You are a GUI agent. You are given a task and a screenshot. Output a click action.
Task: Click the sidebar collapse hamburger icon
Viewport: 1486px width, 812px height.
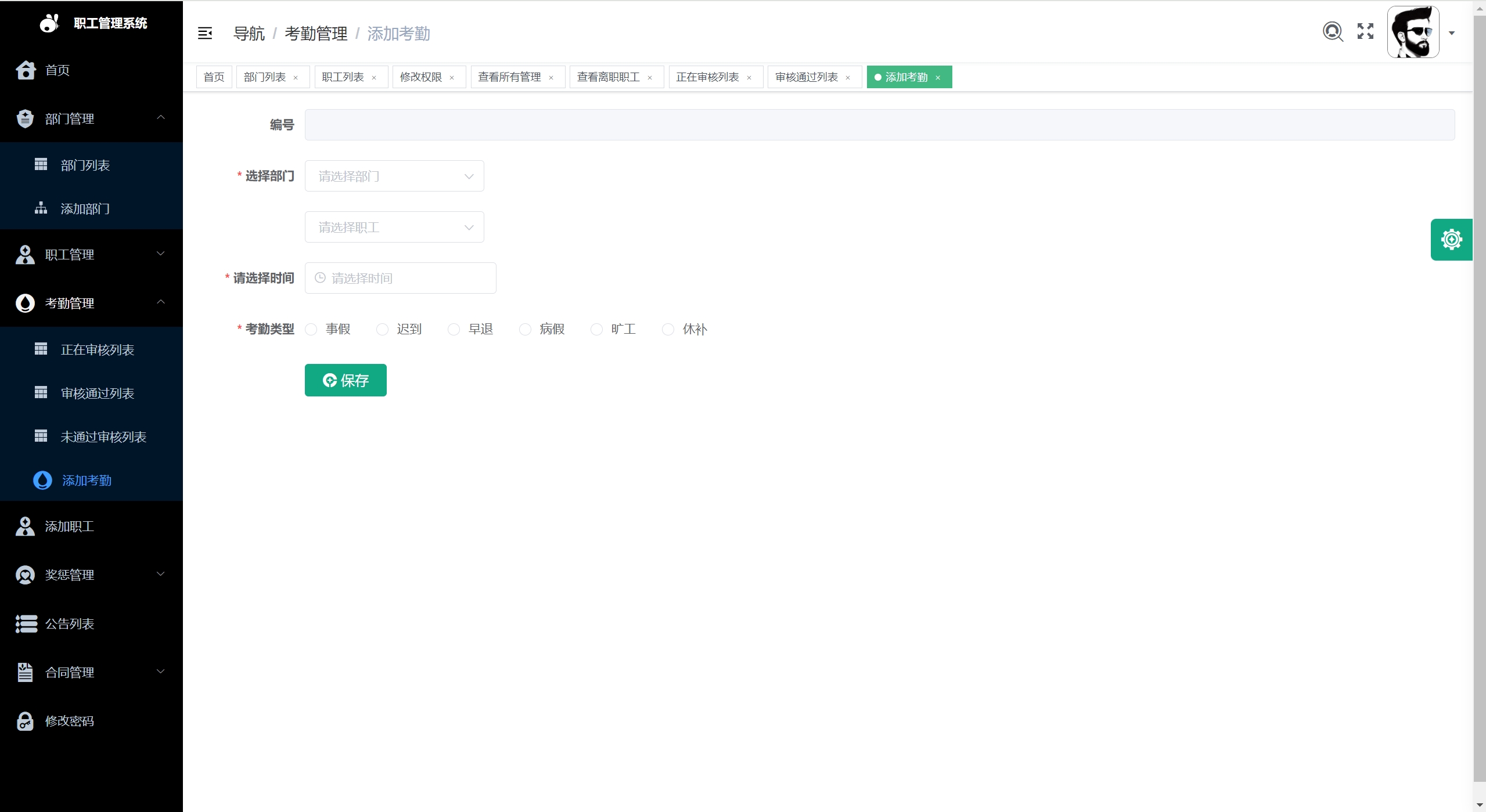pos(205,34)
